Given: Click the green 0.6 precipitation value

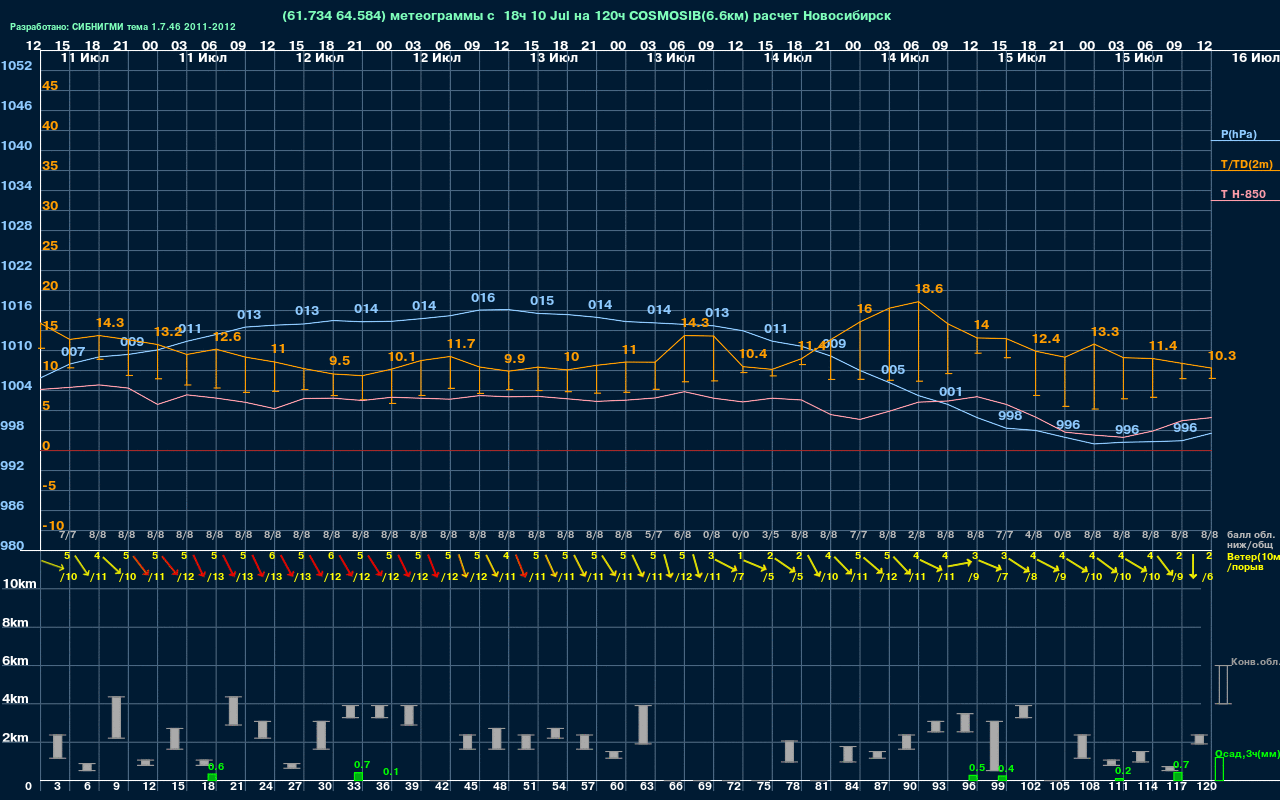Looking at the screenshot, I should pyautogui.click(x=216, y=767).
